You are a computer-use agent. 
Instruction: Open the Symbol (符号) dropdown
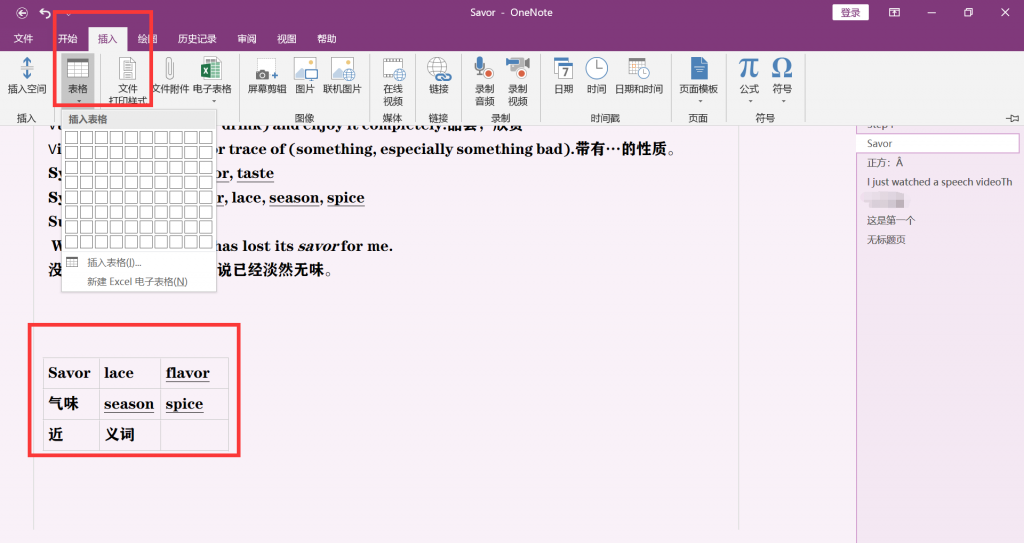click(782, 80)
